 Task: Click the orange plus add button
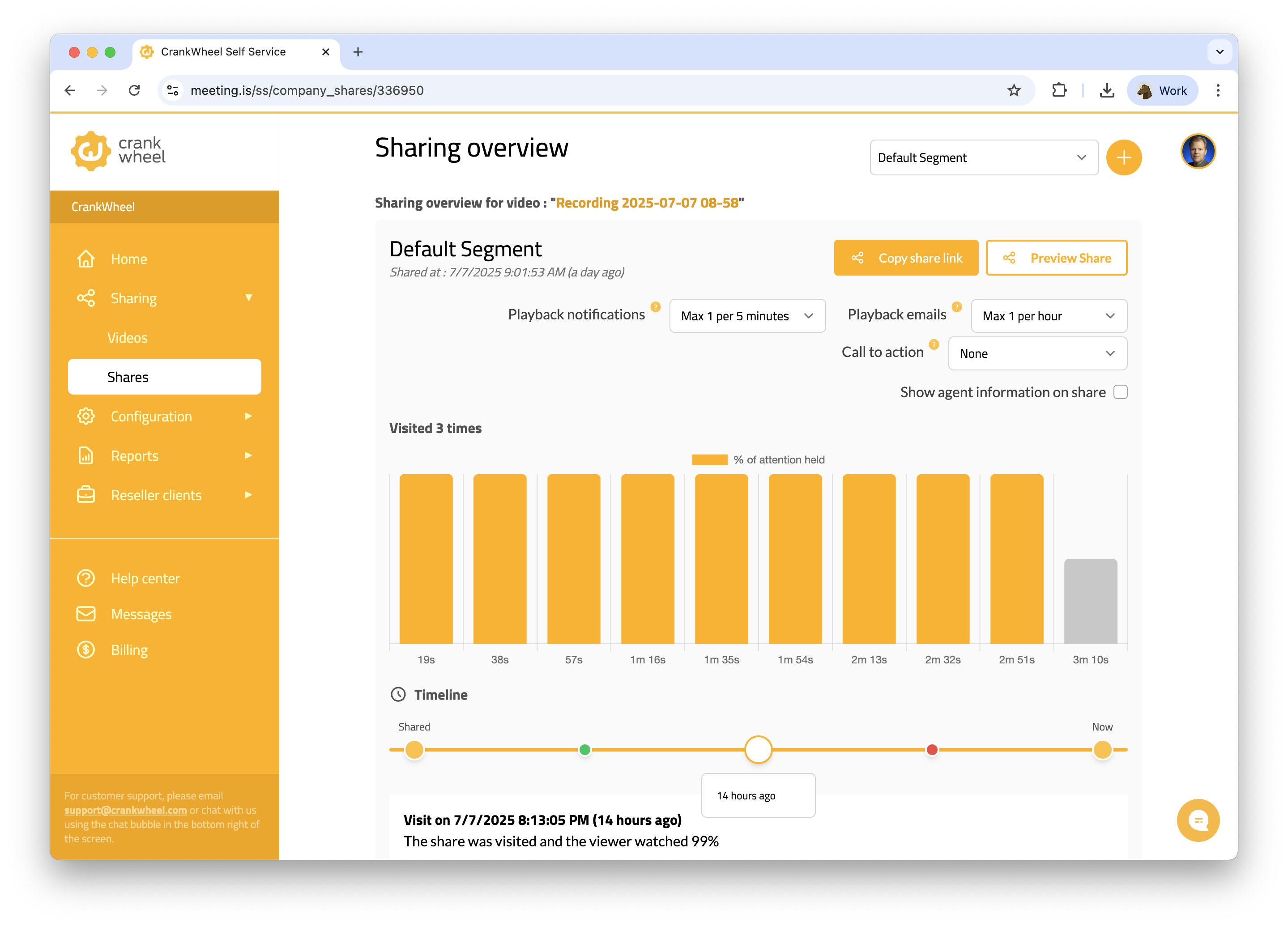coord(1123,157)
